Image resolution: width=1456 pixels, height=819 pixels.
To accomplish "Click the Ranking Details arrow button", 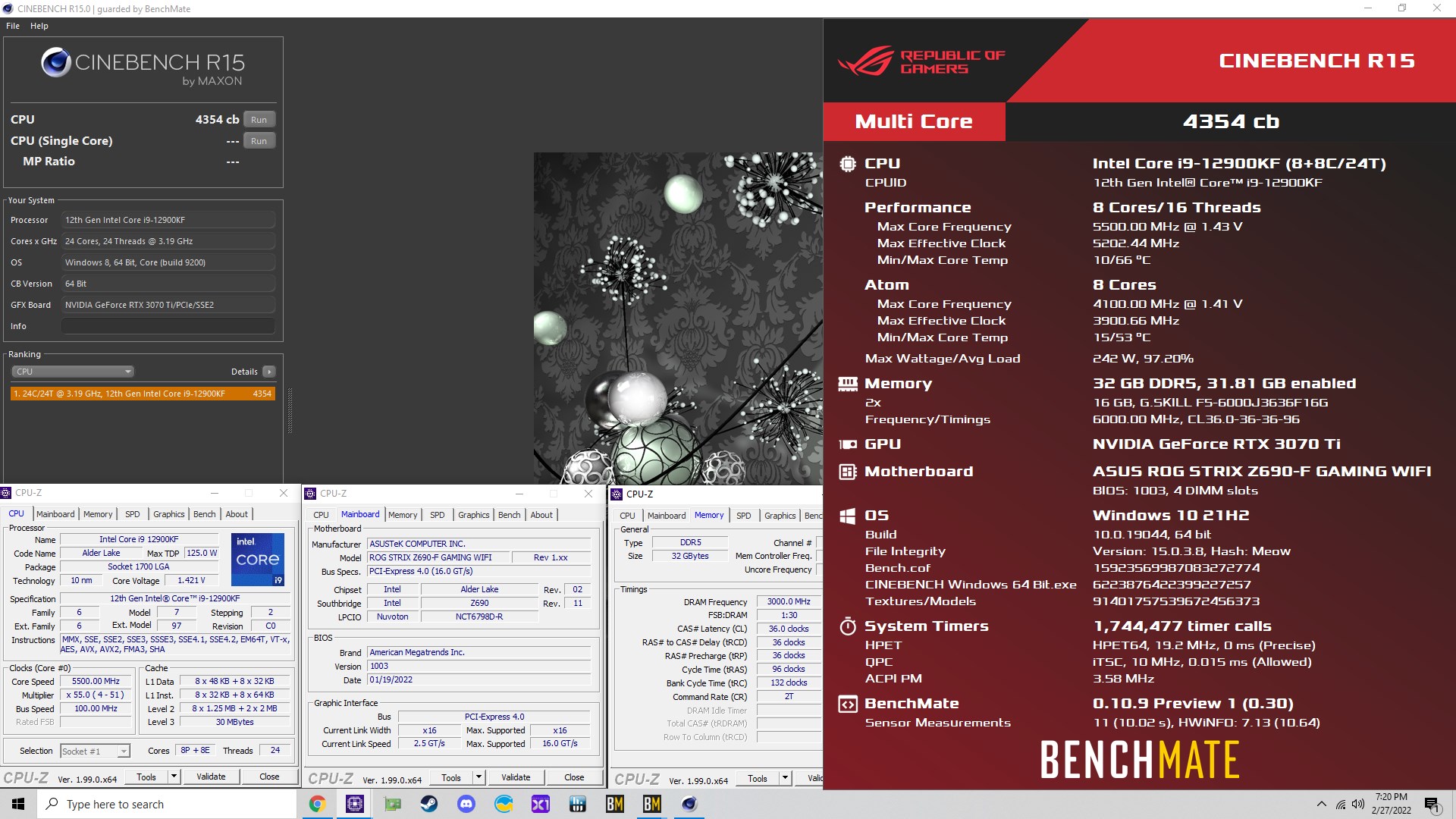I will click(x=269, y=372).
